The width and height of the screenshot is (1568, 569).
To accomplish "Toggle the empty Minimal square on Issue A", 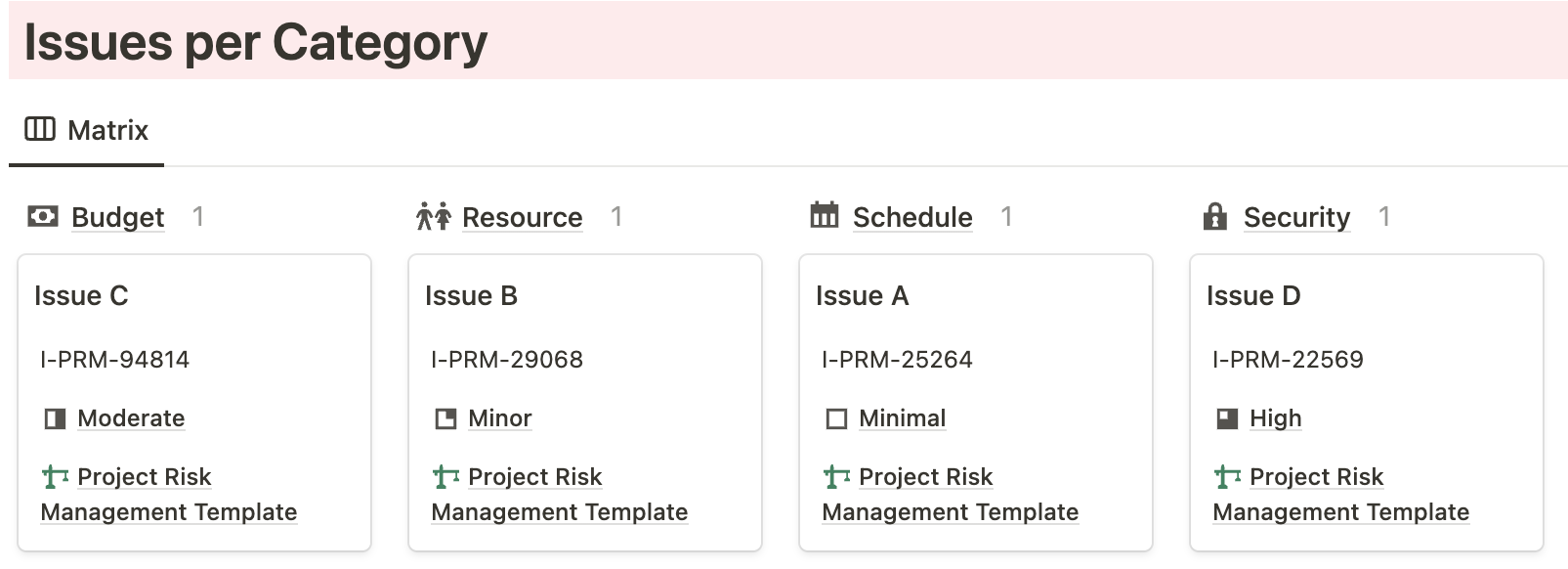I will pyautogui.click(x=836, y=418).
